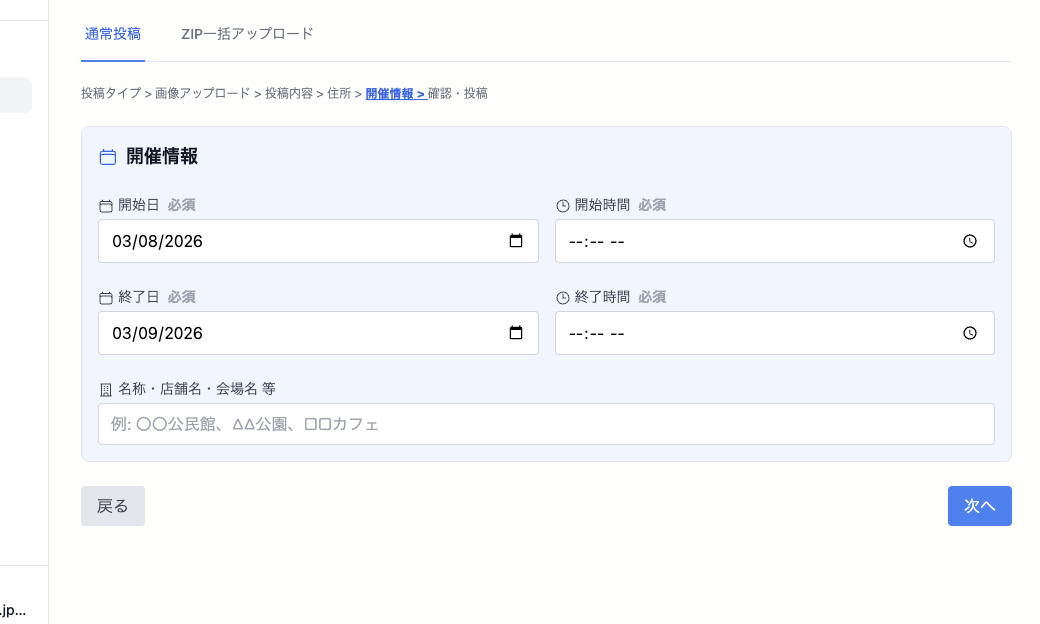1040x624 pixels.
Task: Click the 投稿タイプ breadcrumb step
Action: tap(111, 94)
